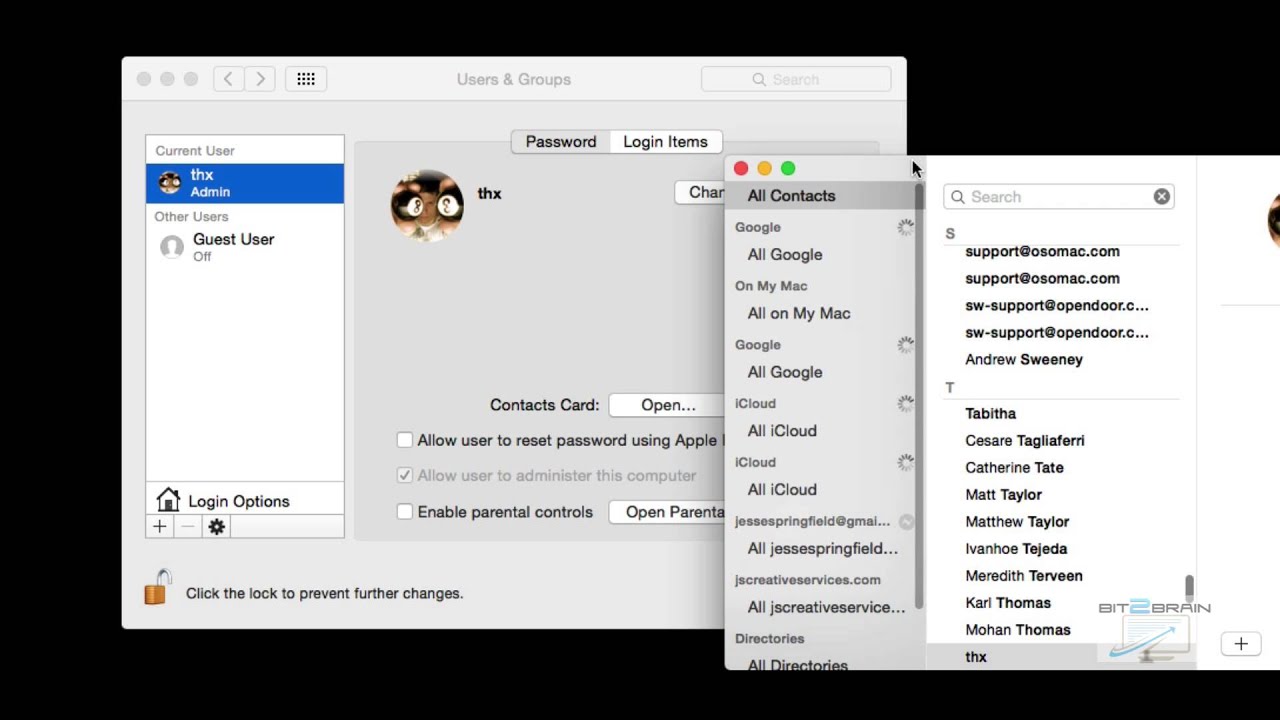Open the Contacts Card

coord(668,405)
